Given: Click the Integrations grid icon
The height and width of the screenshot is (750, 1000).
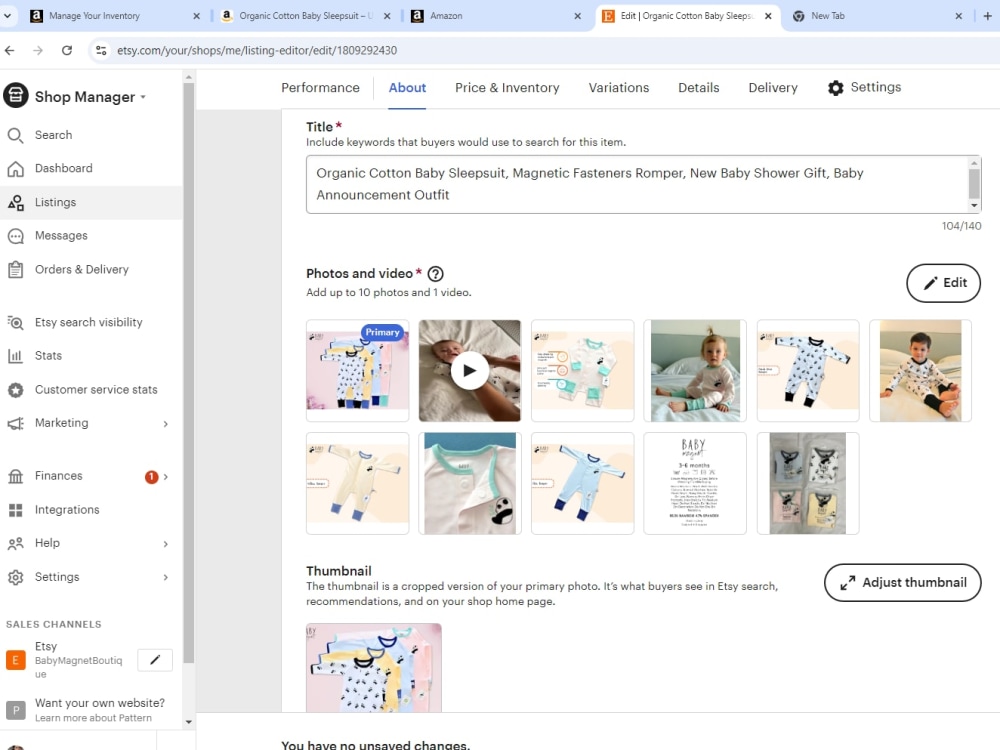Looking at the screenshot, I should coord(15,510).
